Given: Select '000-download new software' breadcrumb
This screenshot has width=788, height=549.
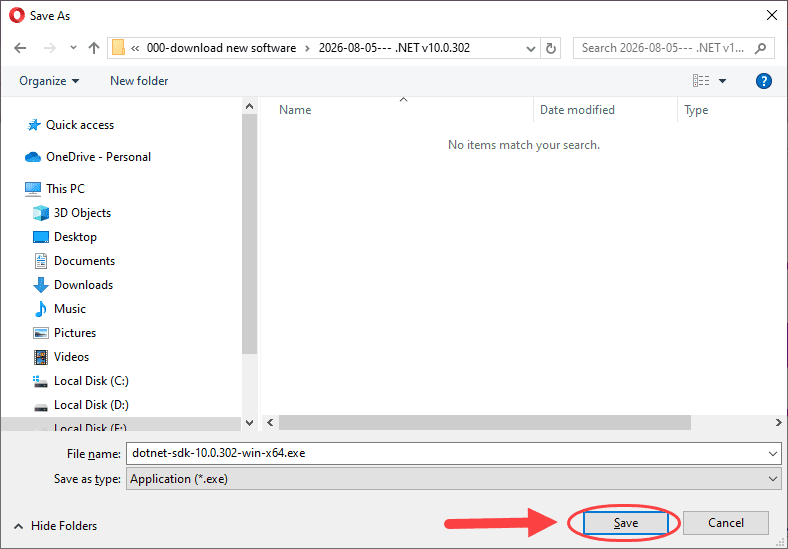Looking at the screenshot, I should tap(221, 48).
